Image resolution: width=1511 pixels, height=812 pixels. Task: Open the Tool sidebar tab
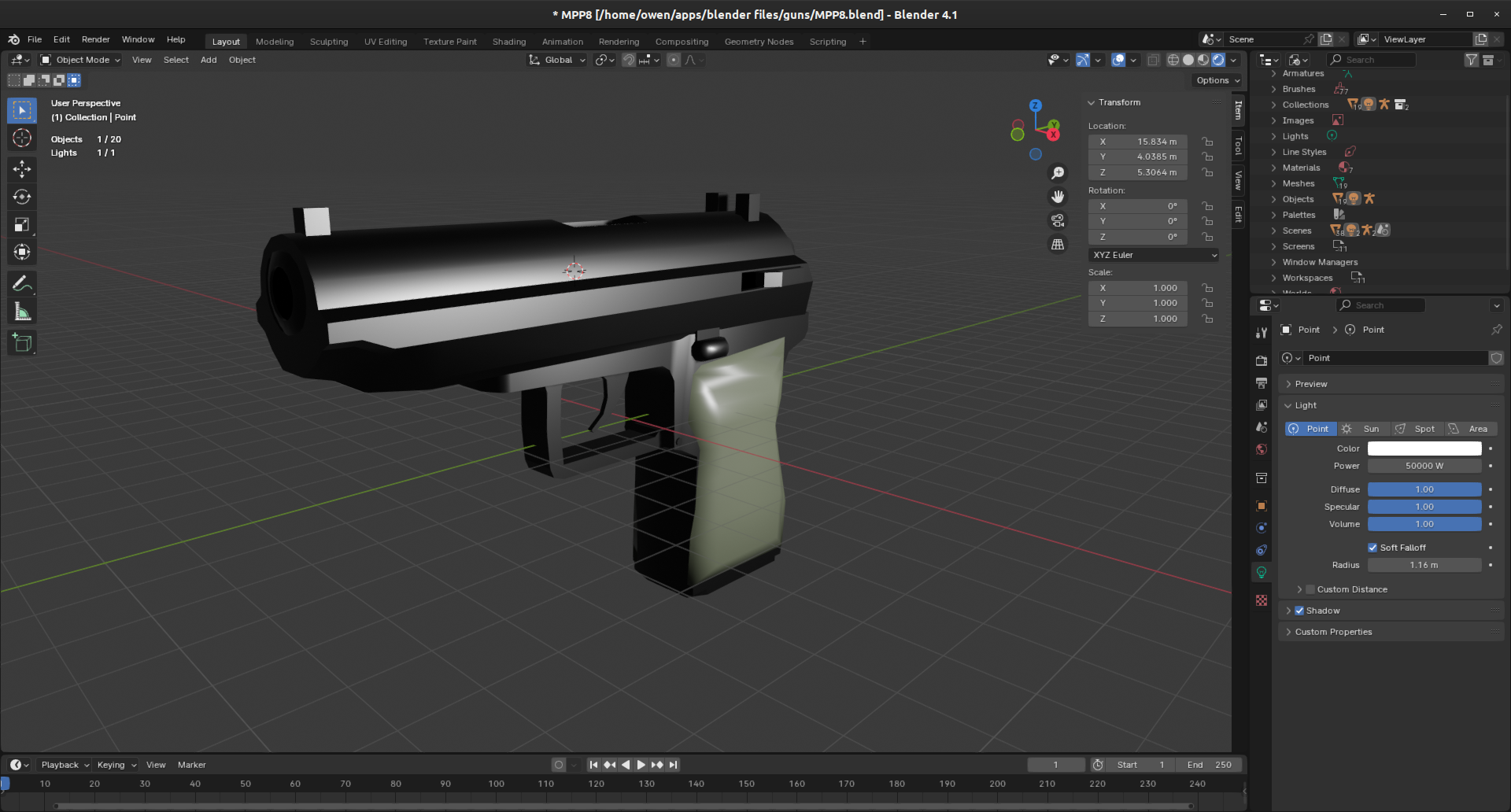pyautogui.click(x=1239, y=146)
